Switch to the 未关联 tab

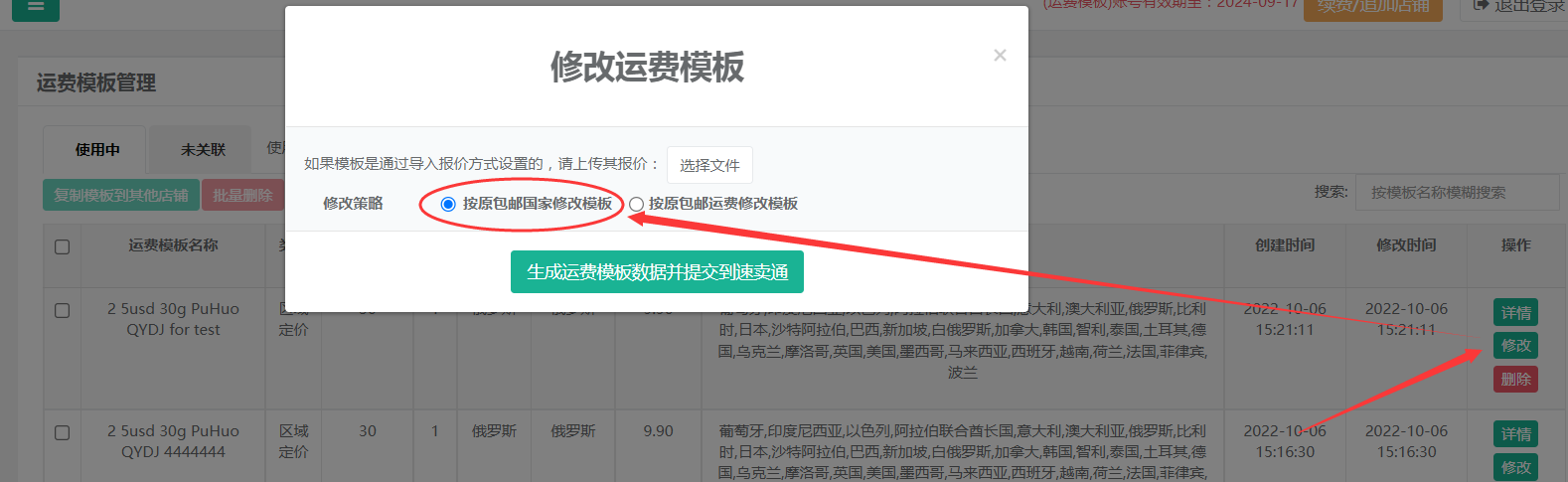[203, 150]
